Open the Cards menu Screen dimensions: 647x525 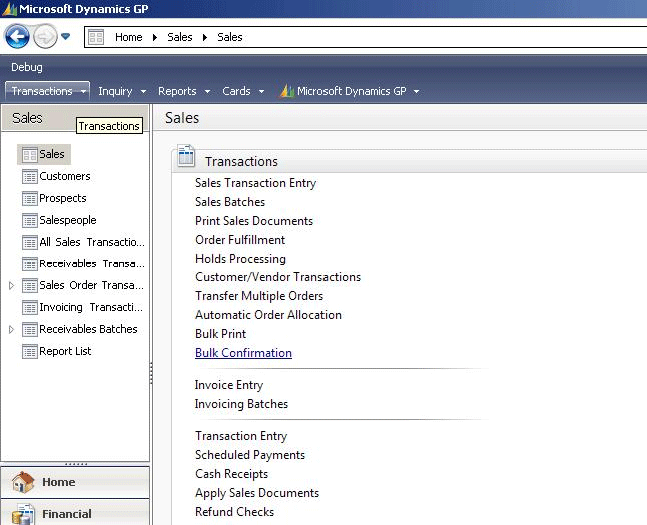coord(243,91)
